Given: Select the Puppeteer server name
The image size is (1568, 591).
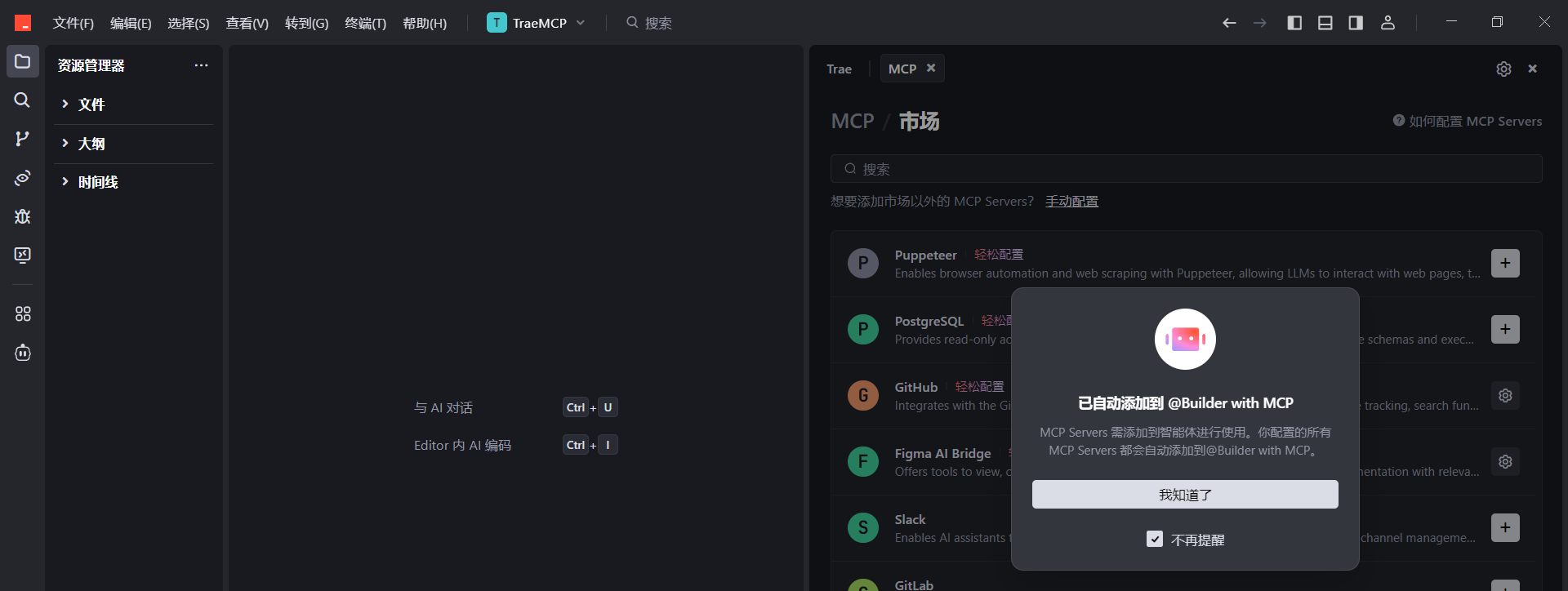Looking at the screenshot, I should [925, 255].
